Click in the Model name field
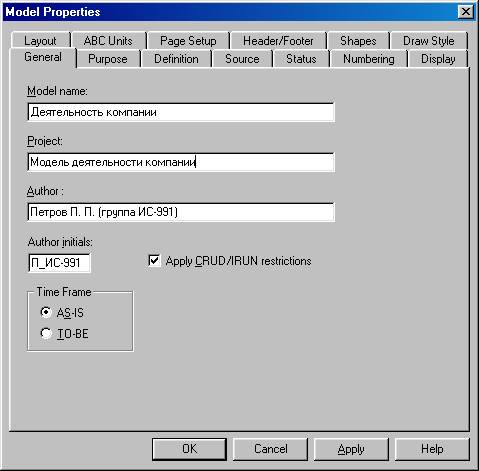This screenshot has width=479, height=471. pos(181,112)
